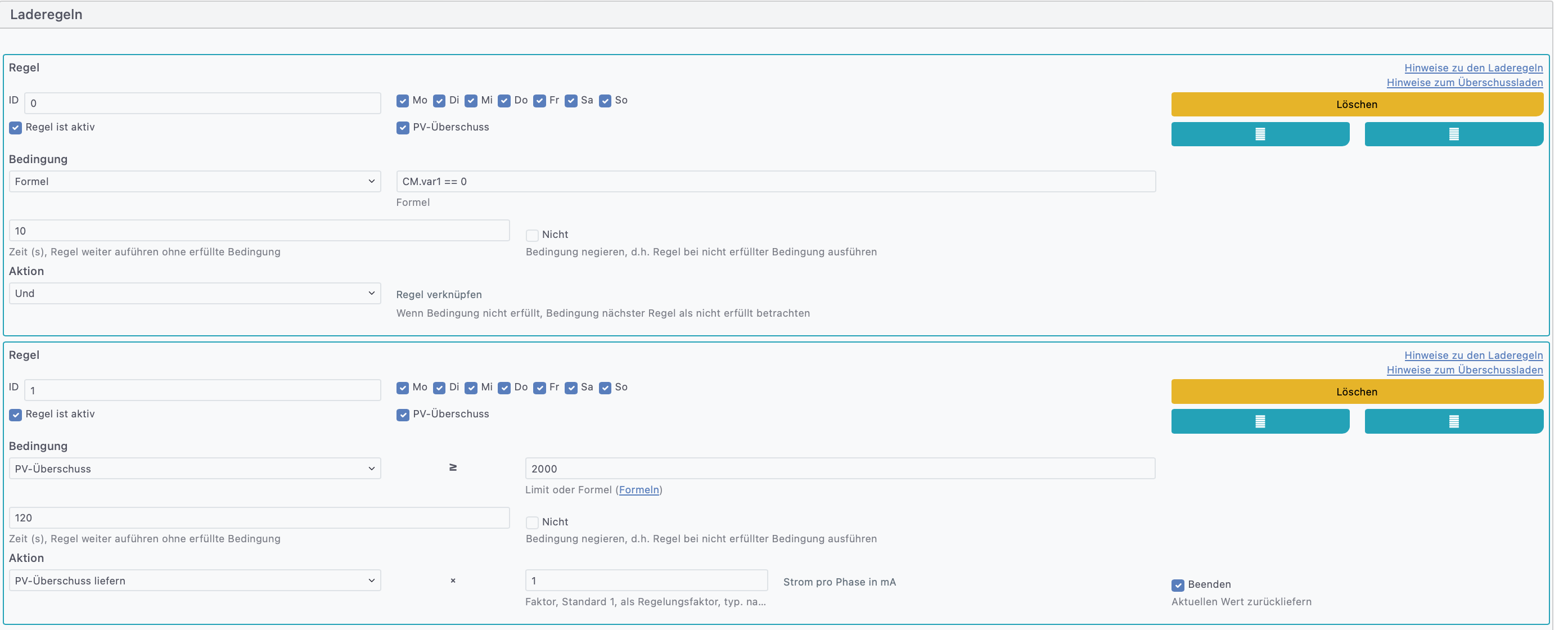This screenshot has height=630, width=1568.
Task: Toggle So weekday in rule 0
Action: click(x=605, y=101)
